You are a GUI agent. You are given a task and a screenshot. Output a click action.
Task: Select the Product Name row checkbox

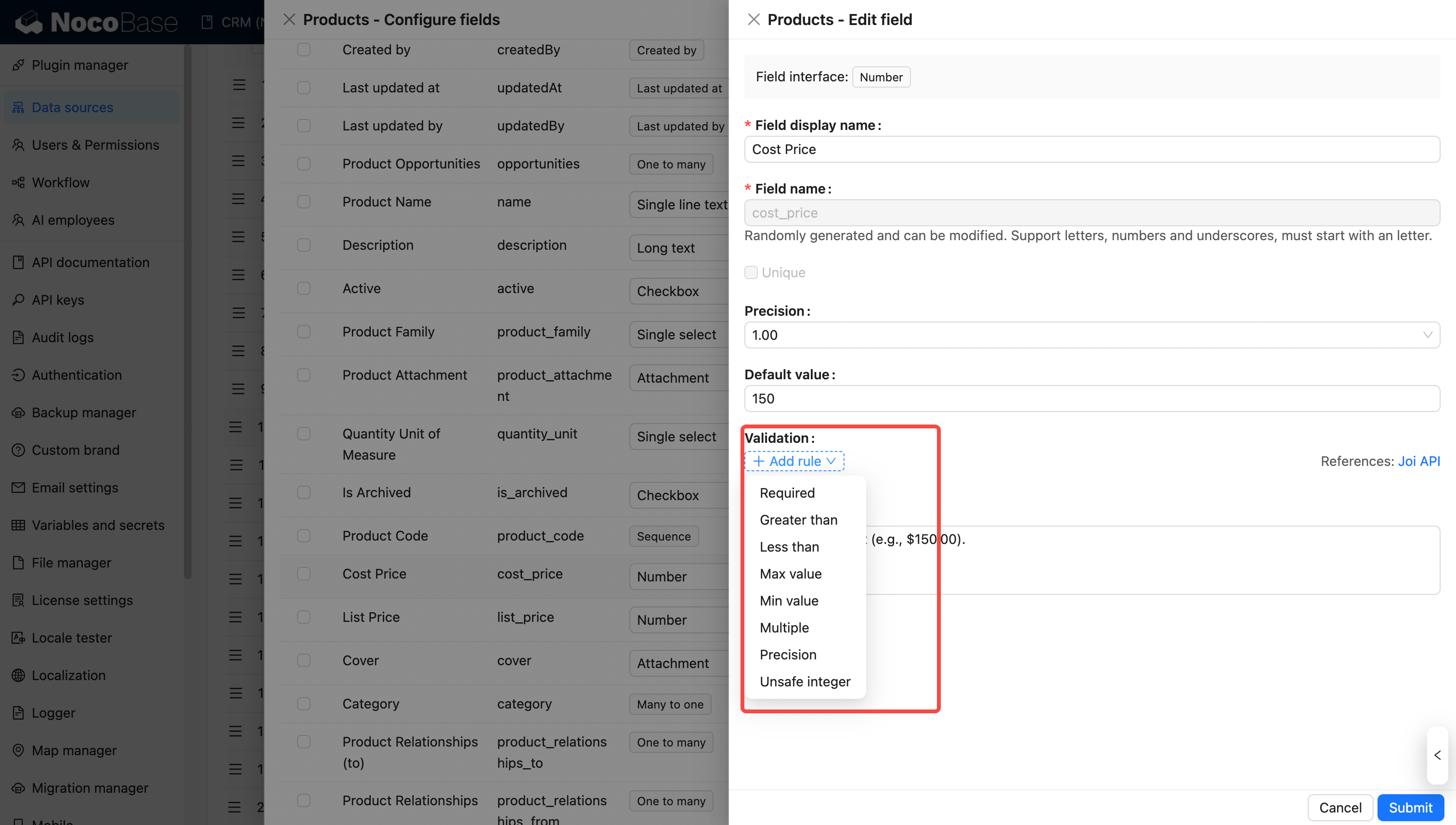pos(304,202)
